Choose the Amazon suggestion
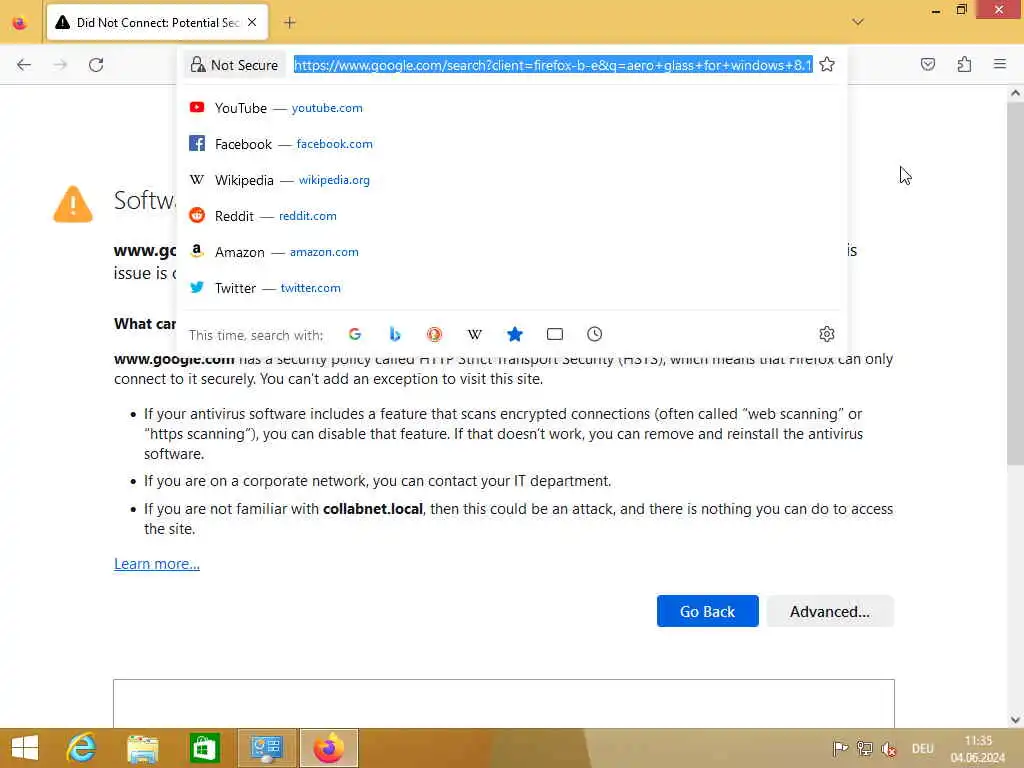This screenshot has height=768, width=1024. (x=512, y=251)
